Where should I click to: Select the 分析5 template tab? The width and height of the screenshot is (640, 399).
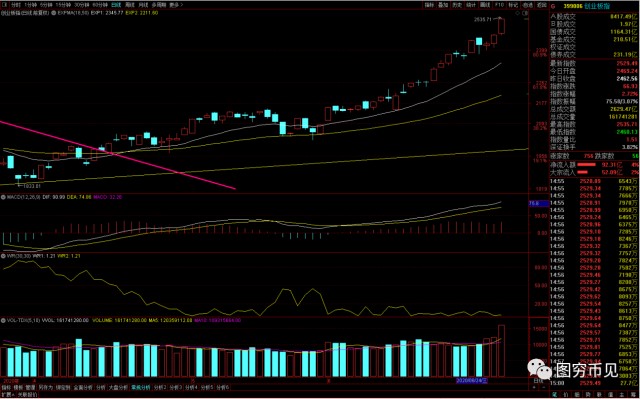click(x=207, y=388)
